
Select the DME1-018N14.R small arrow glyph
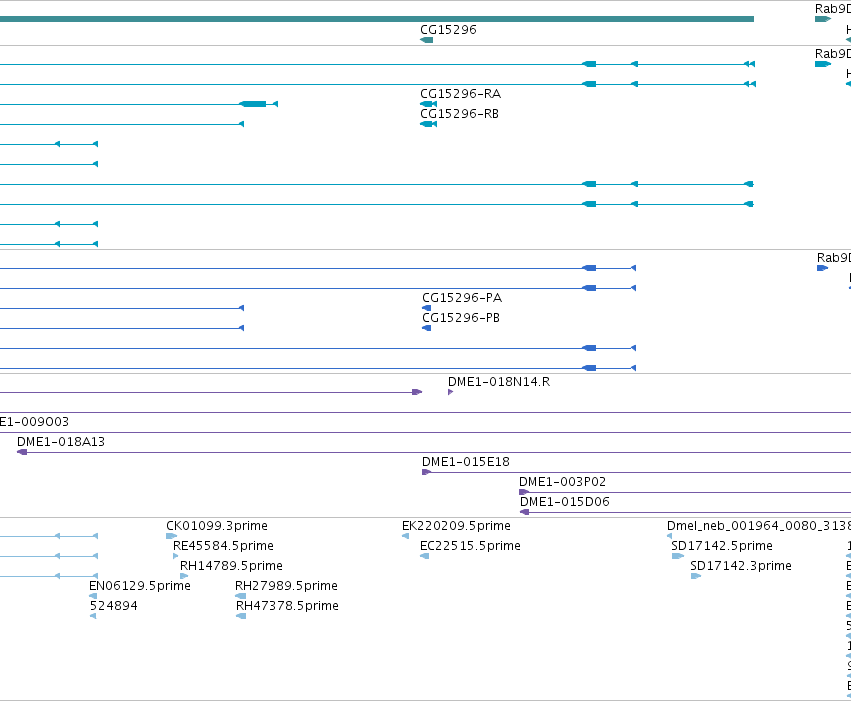point(450,392)
